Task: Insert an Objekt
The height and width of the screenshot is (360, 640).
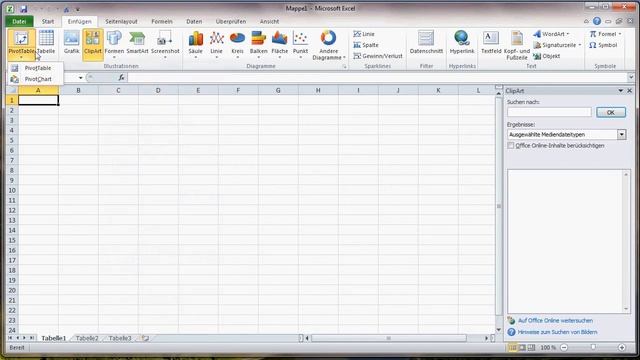Action: click(x=547, y=56)
